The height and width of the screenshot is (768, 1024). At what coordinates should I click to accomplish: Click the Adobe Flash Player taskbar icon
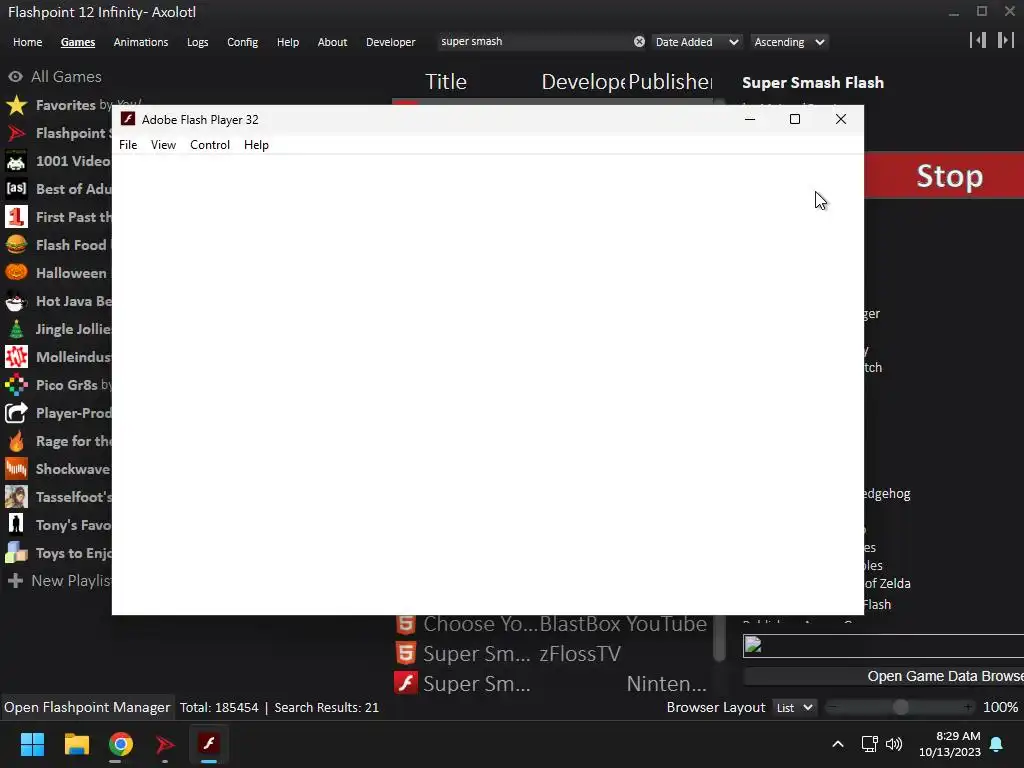pos(209,744)
